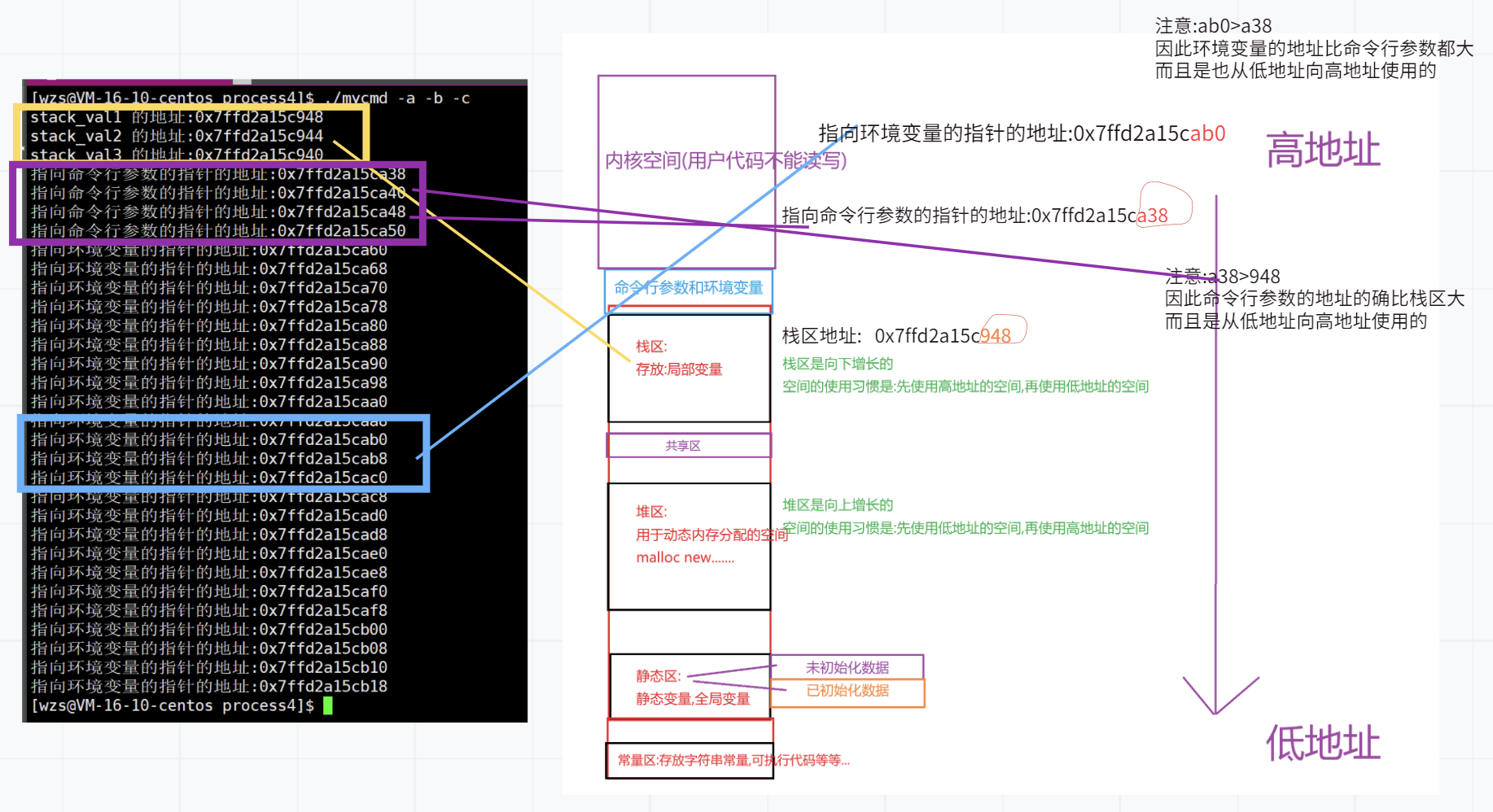Click the green '栈区是向下增长的' note
This screenshot has width=1493, height=812.
pyautogui.click(x=838, y=364)
